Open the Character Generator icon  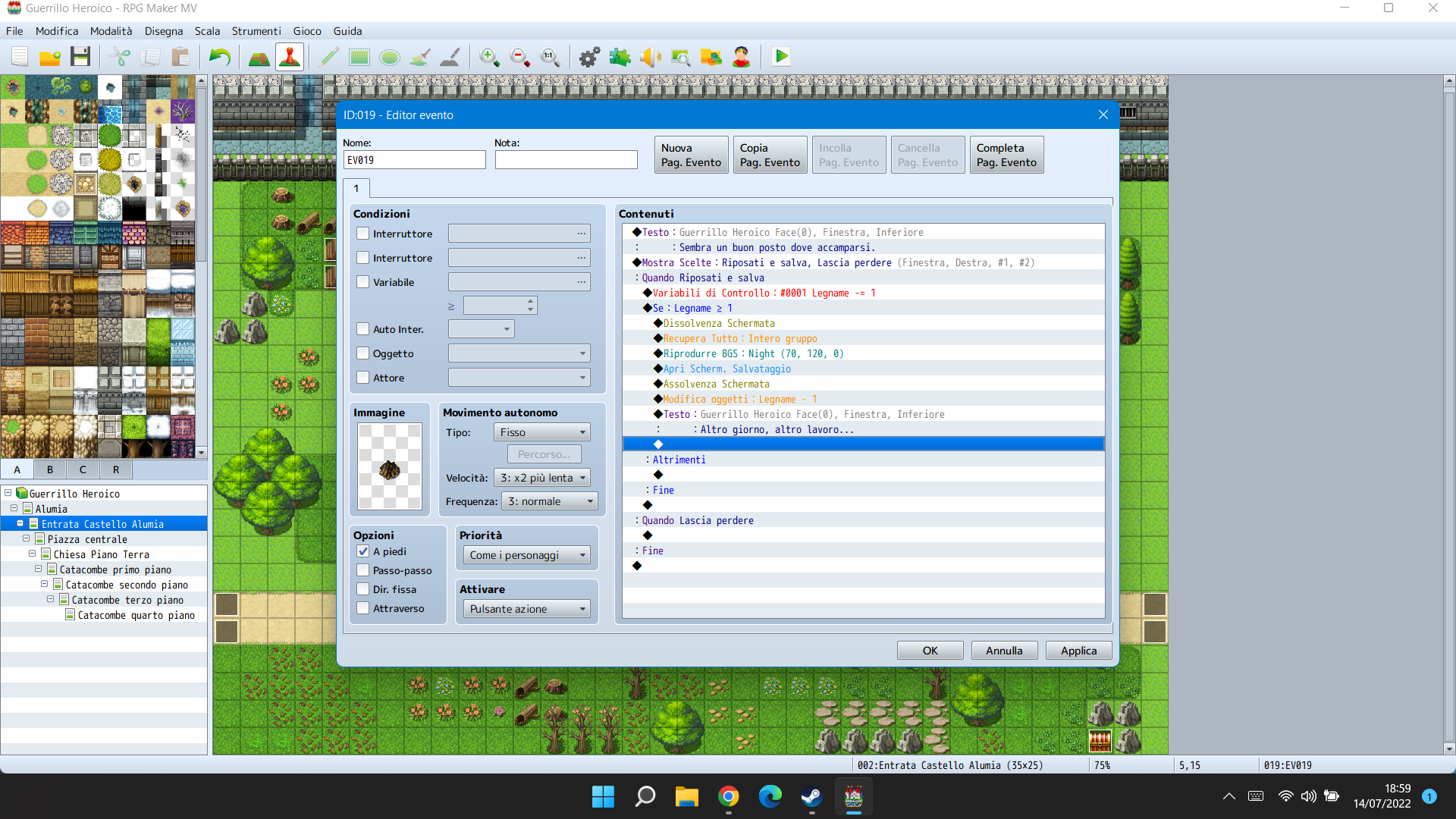(741, 57)
